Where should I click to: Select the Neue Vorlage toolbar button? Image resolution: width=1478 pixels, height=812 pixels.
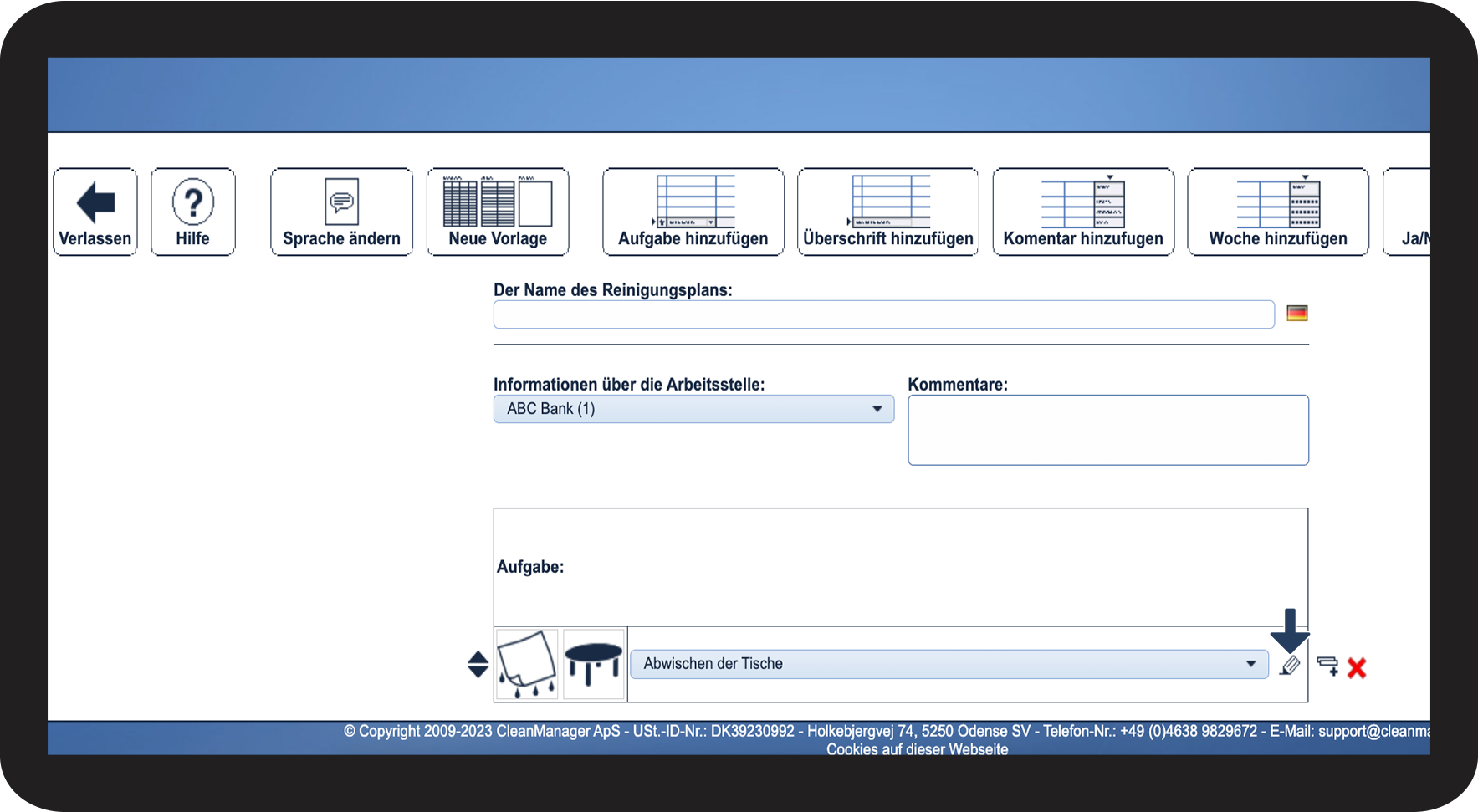tap(498, 212)
